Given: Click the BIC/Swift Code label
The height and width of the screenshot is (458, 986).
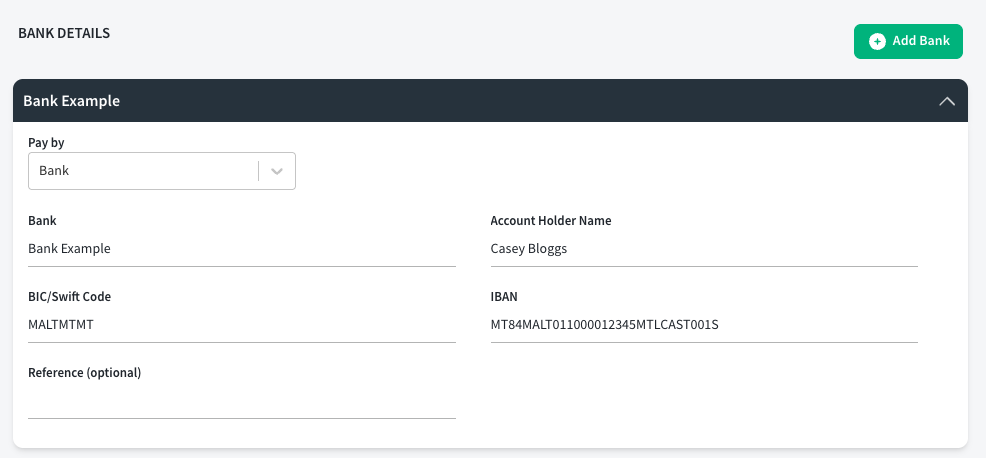Looking at the screenshot, I should [x=70, y=297].
